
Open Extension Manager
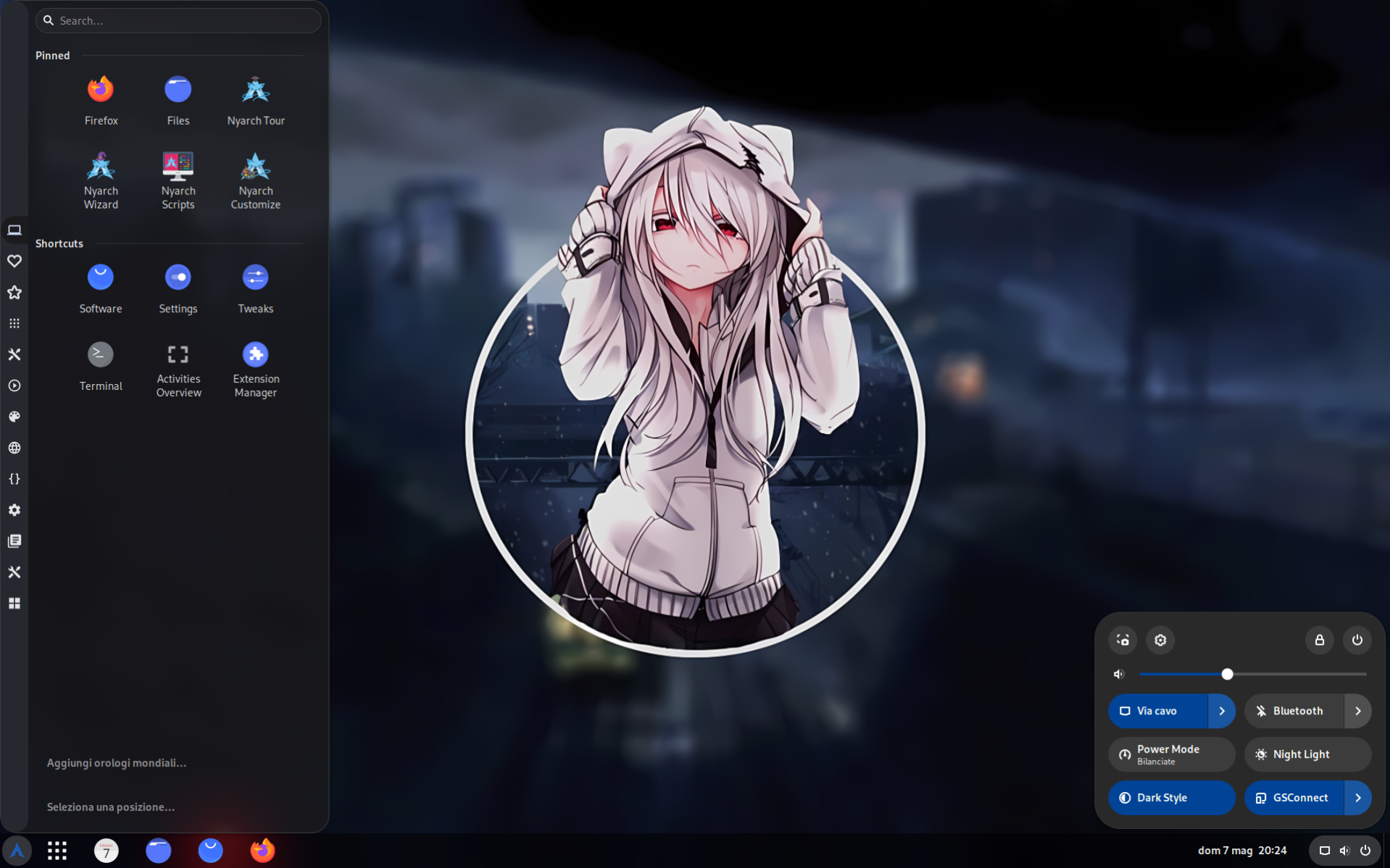(256, 369)
